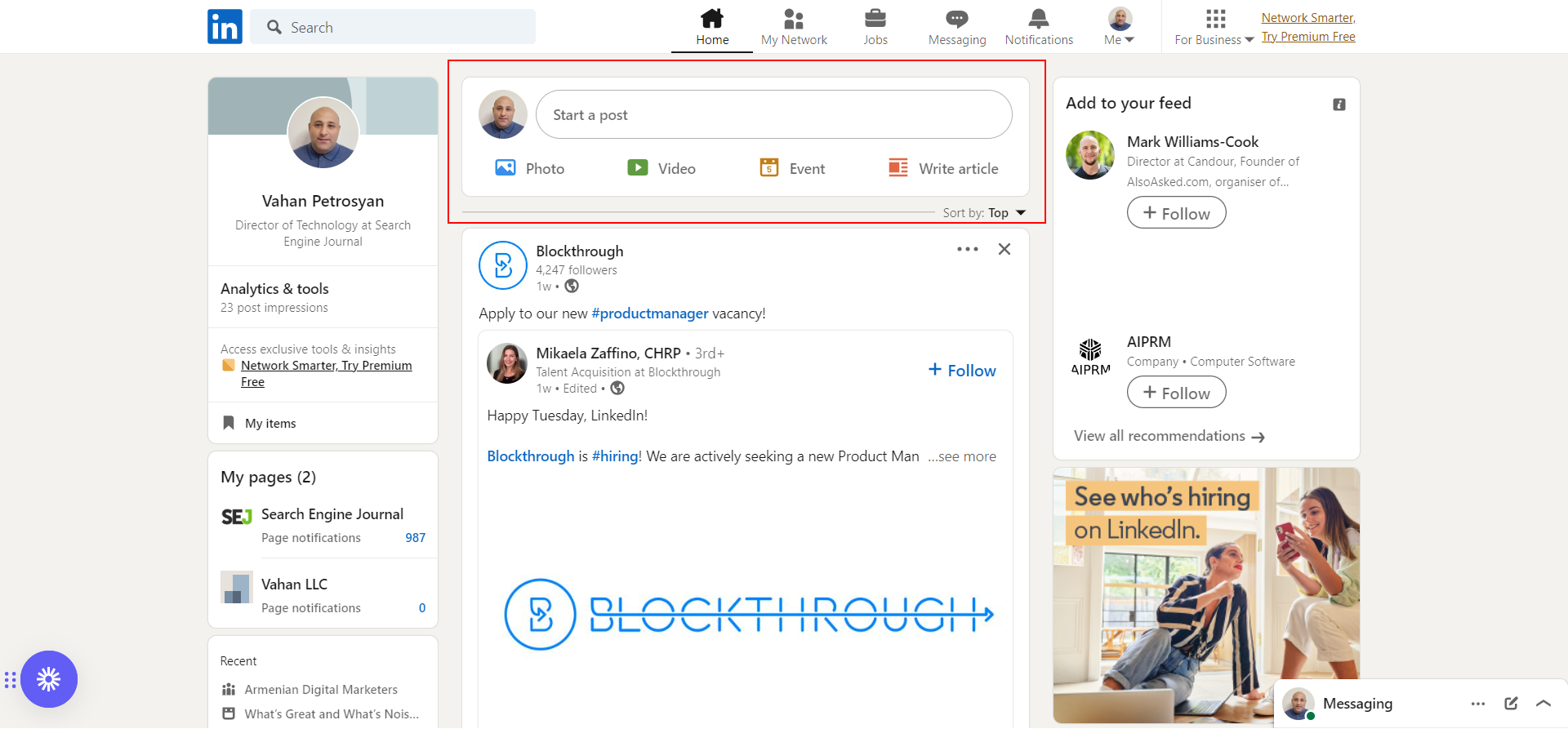
Task: Add a Photo to a post
Action: point(530,168)
